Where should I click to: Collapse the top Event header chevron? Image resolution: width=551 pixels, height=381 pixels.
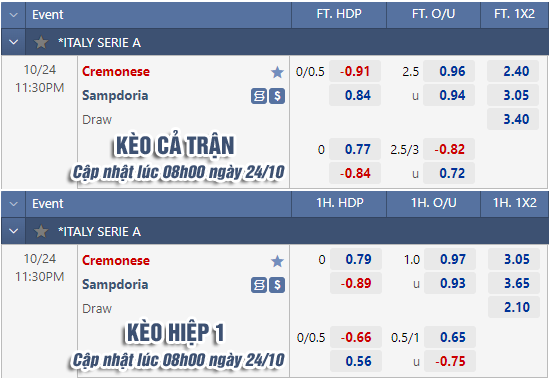pos(14,15)
